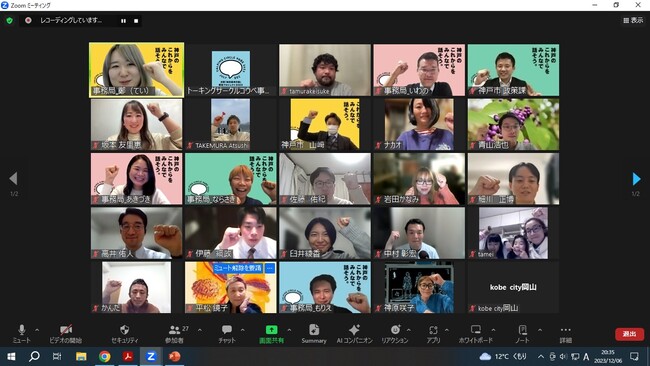This screenshot has width=650, height=366.
Task: Expand the arrow next to Participants
Action: [x=200, y=330]
